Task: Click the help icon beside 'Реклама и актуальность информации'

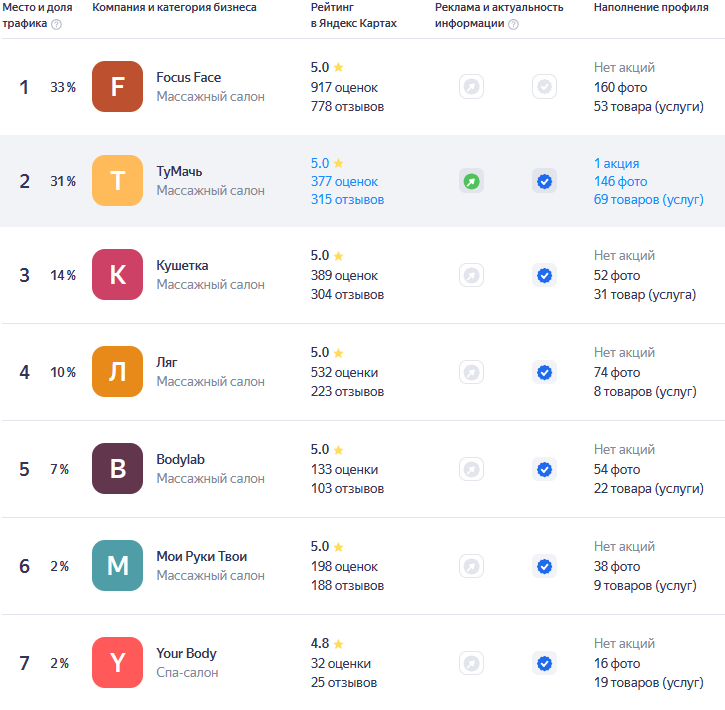Action: point(513,24)
